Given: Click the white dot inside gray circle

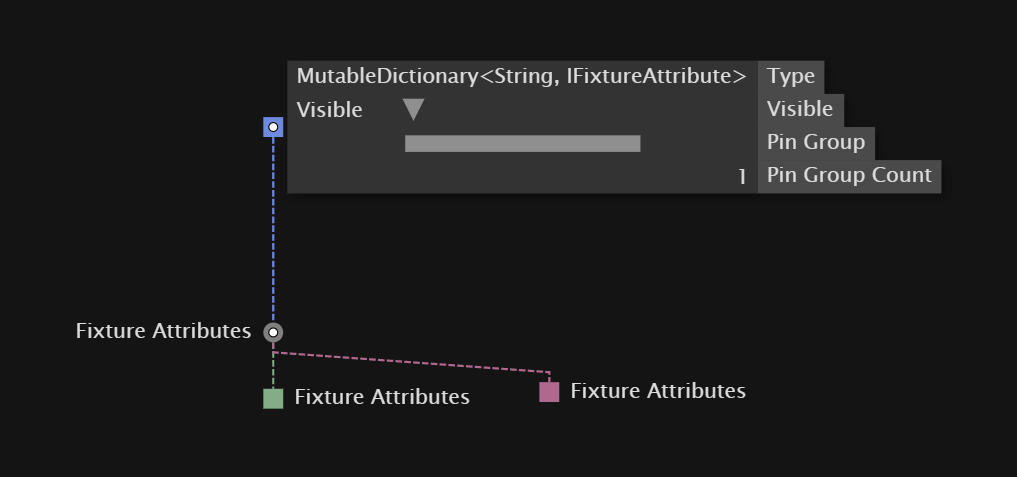Looking at the screenshot, I should [x=273, y=332].
